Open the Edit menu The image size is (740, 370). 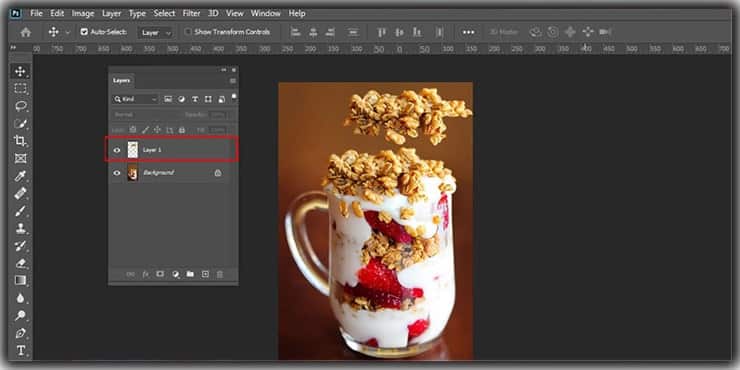click(57, 13)
